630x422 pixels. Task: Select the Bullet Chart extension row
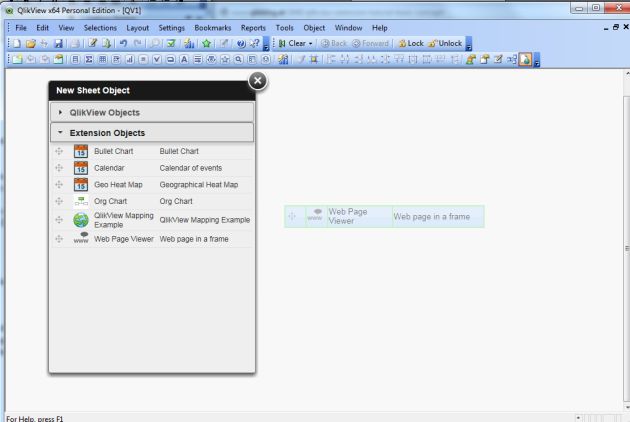[153, 151]
